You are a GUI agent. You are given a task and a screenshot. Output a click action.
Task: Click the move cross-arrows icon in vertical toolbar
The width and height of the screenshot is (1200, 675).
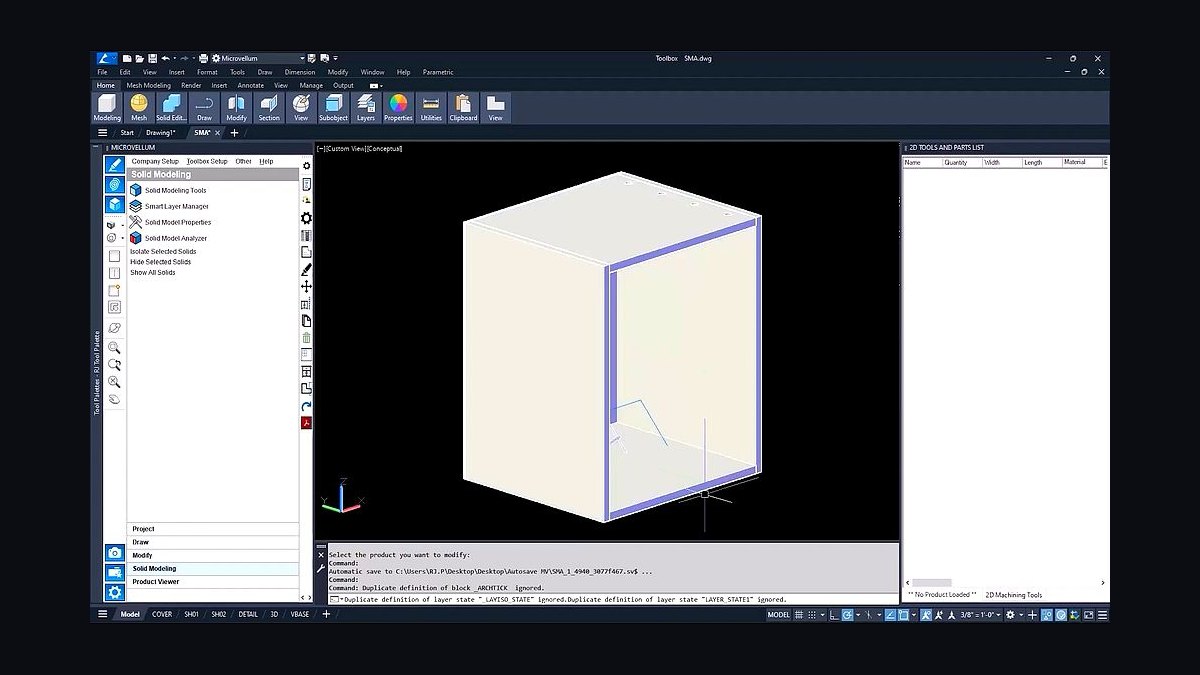306,286
